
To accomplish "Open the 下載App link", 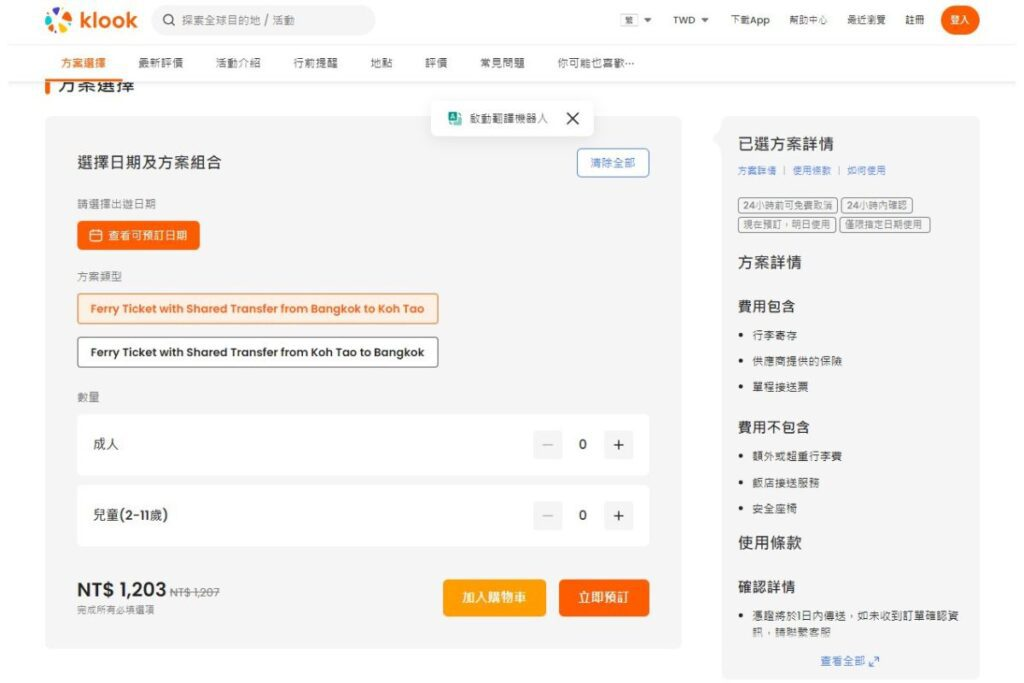I will (750, 20).
